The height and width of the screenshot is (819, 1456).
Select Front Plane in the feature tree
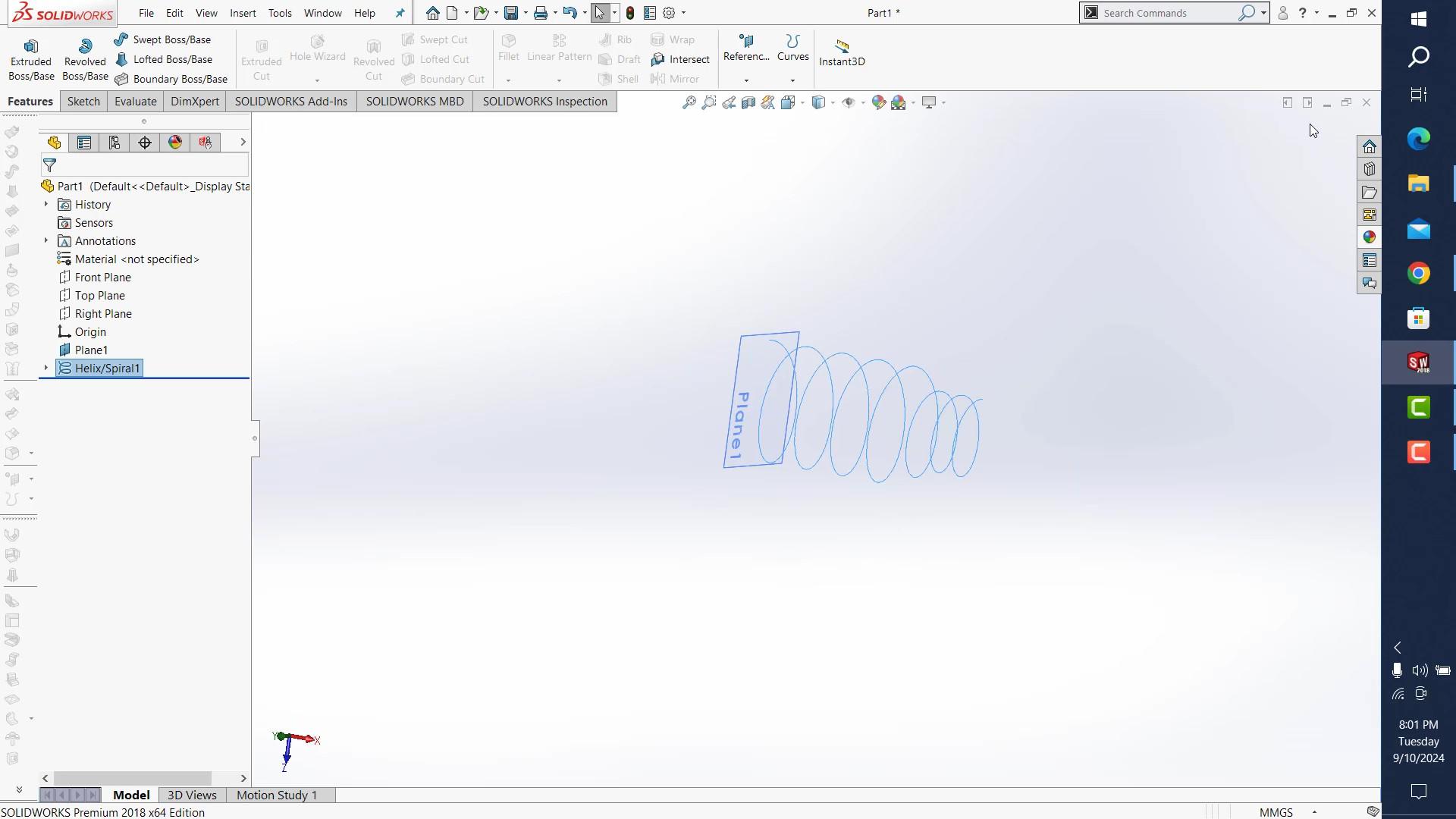pyautogui.click(x=102, y=278)
